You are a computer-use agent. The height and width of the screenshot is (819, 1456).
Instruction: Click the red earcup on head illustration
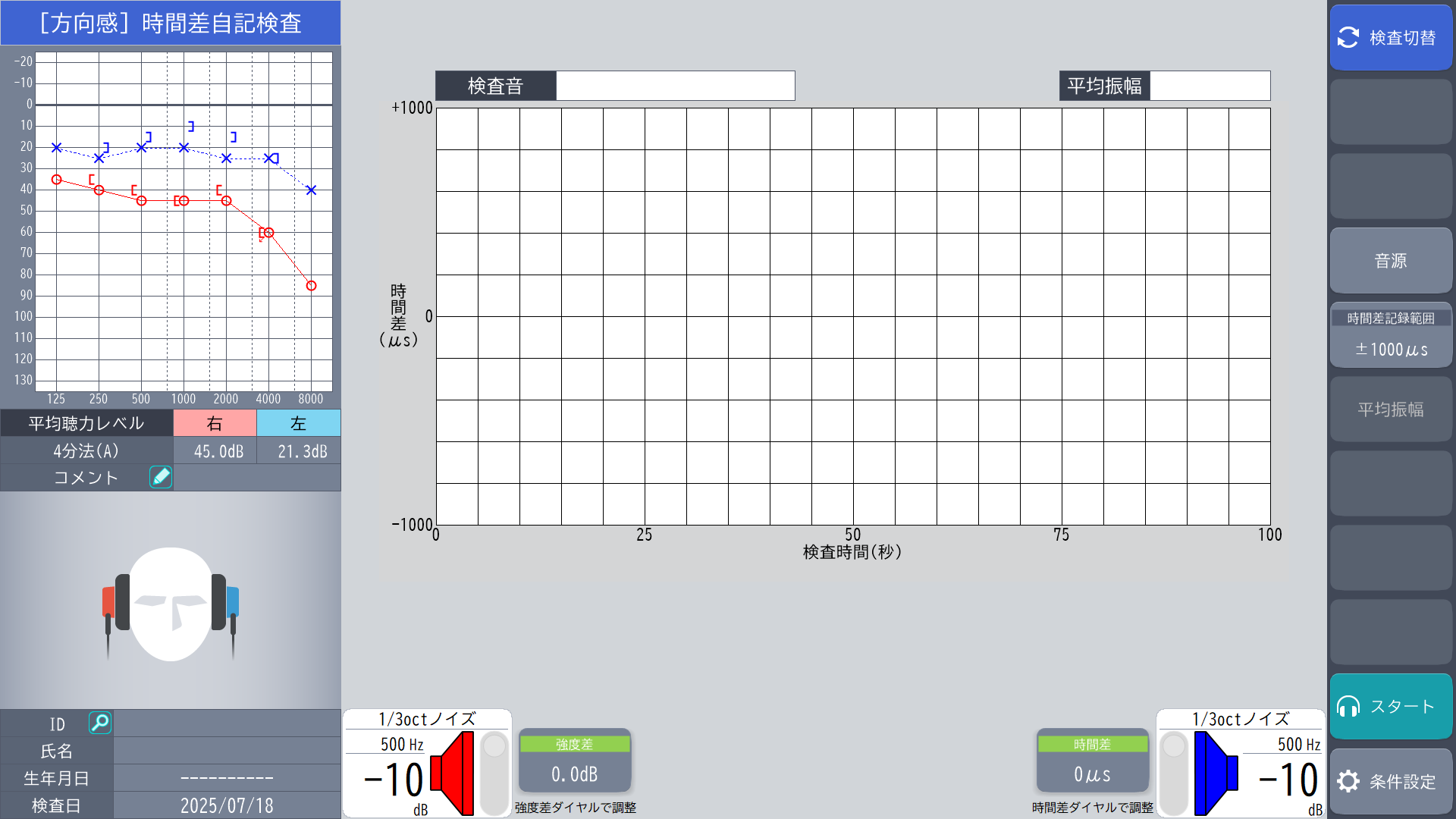click(x=108, y=602)
